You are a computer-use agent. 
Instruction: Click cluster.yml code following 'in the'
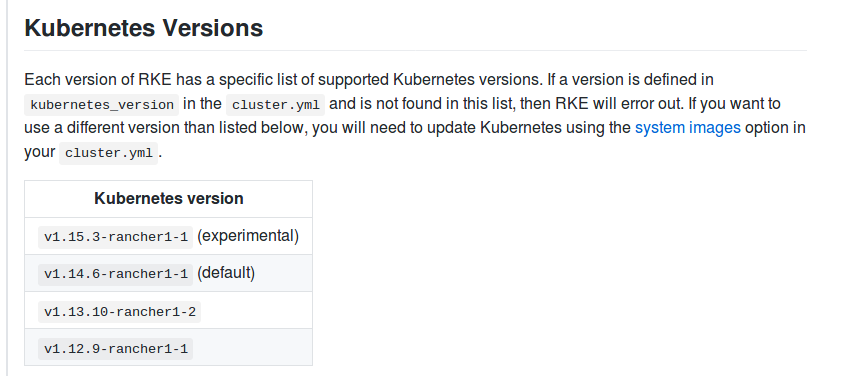point(275,105)
